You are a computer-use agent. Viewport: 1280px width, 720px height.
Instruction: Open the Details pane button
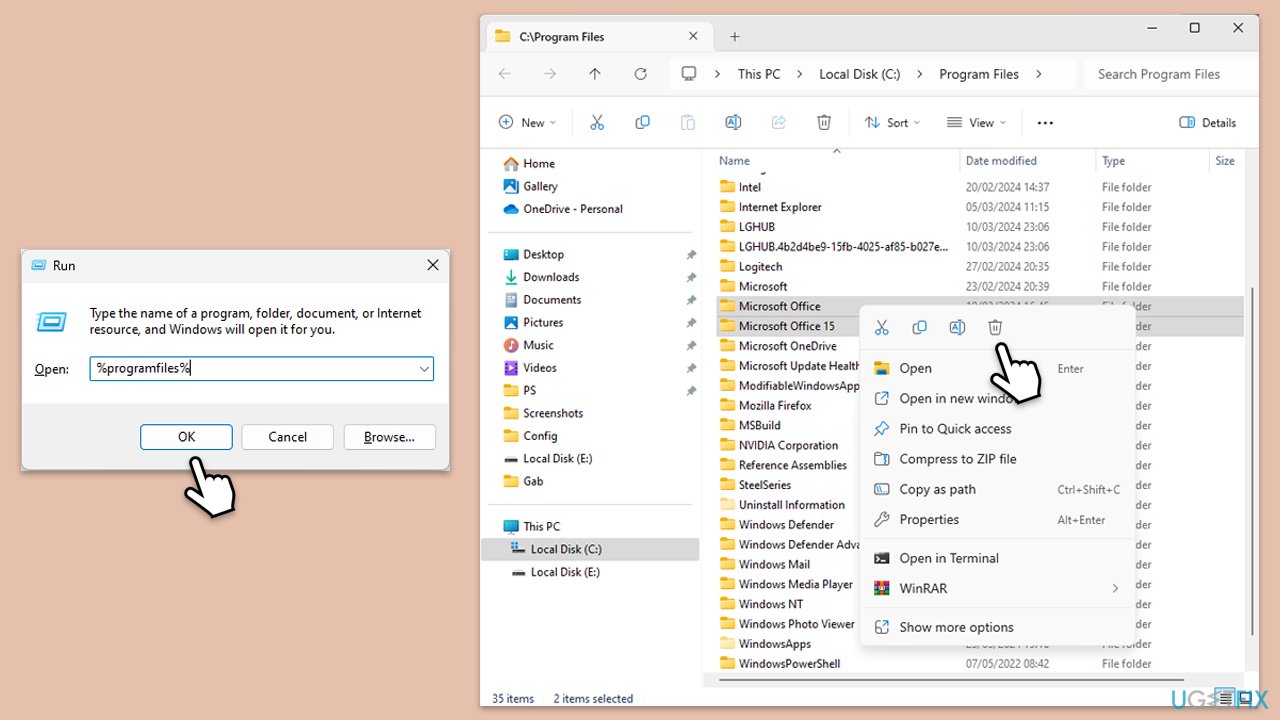1208,123
